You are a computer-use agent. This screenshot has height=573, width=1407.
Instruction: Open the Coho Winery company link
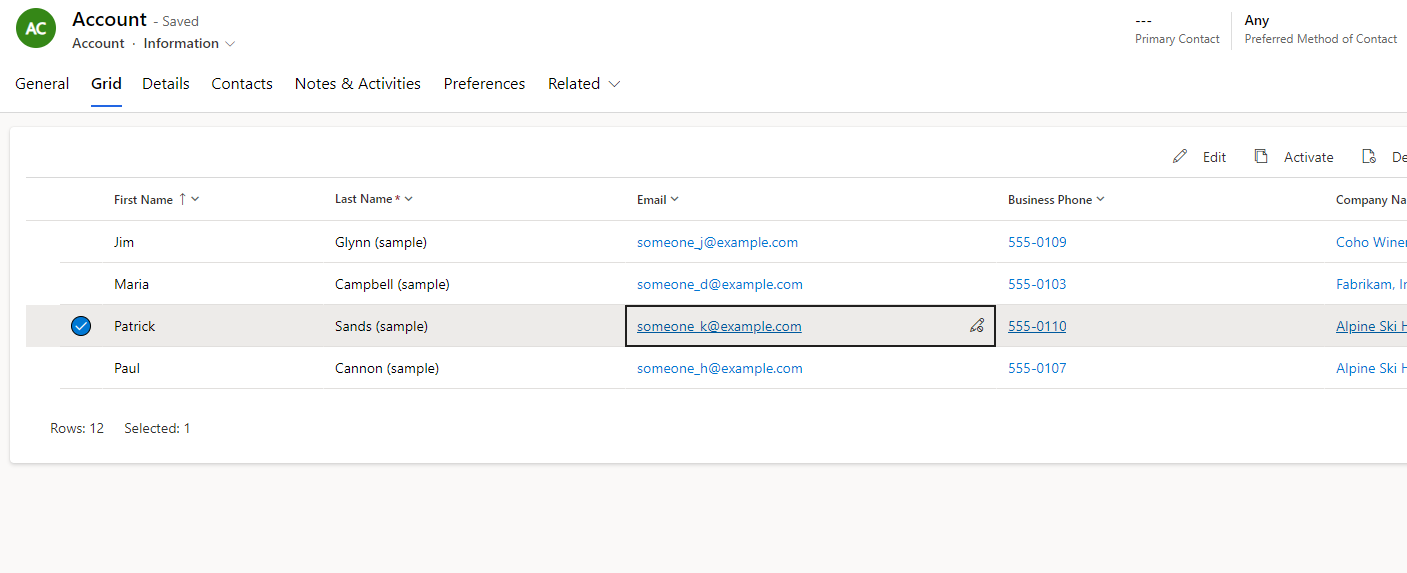point(1370,242)
